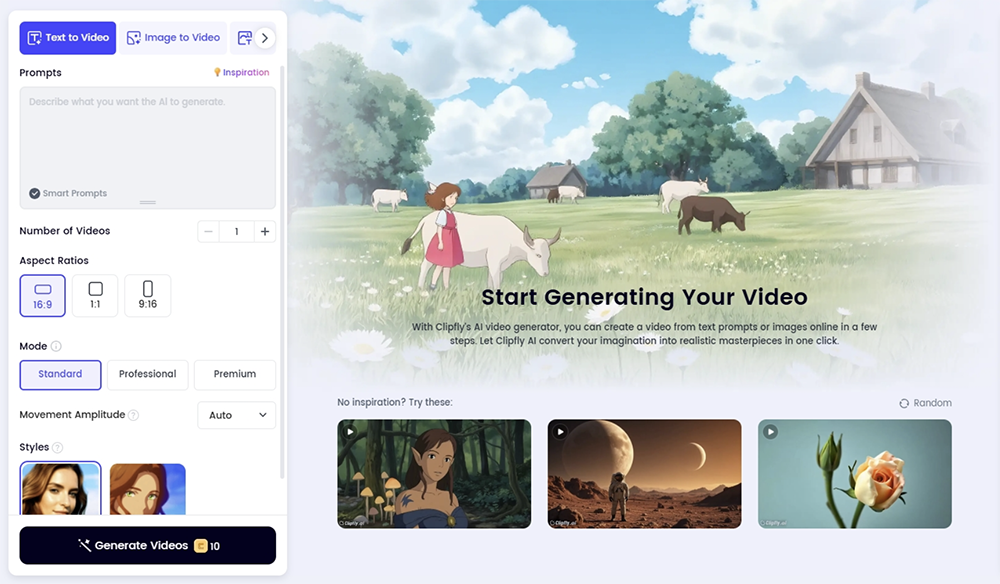
Task: Click the 'Number of Videos' label
Action: click(x=64, y=231)
